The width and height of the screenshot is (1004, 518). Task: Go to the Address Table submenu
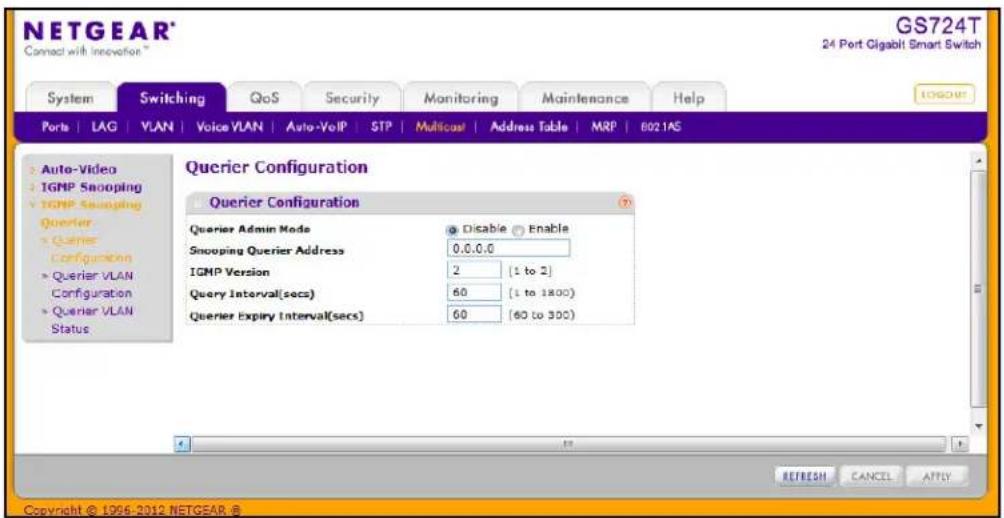pos(529,127)
